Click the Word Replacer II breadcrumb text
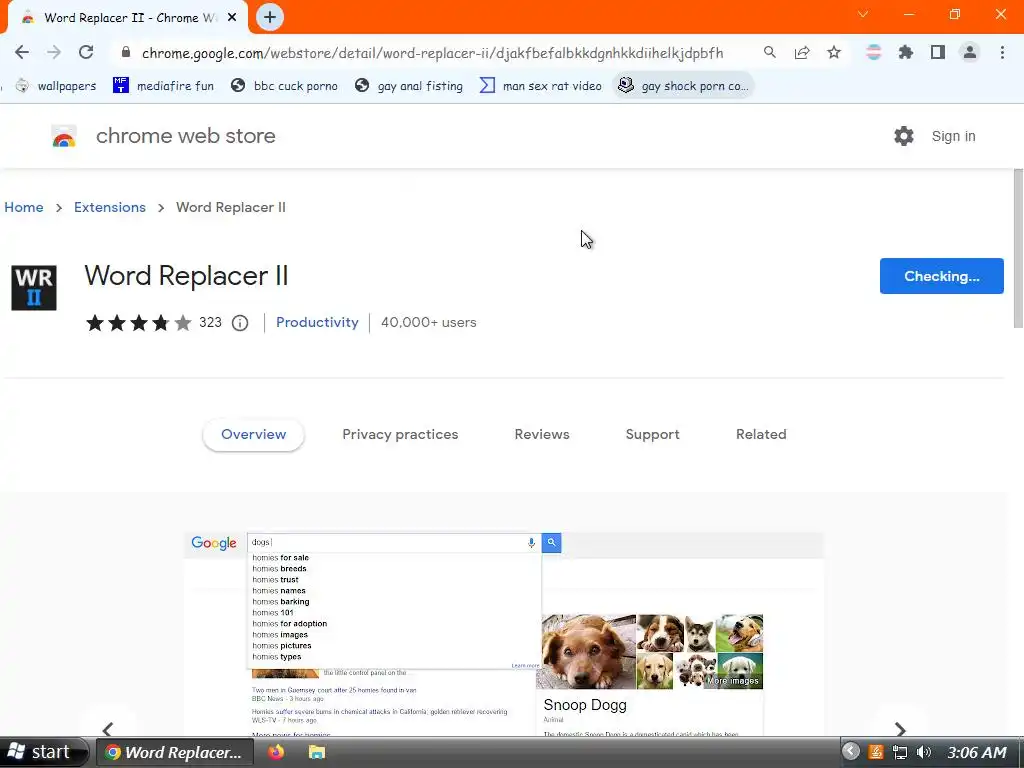Screen dimensions: 1024x768 231,207
